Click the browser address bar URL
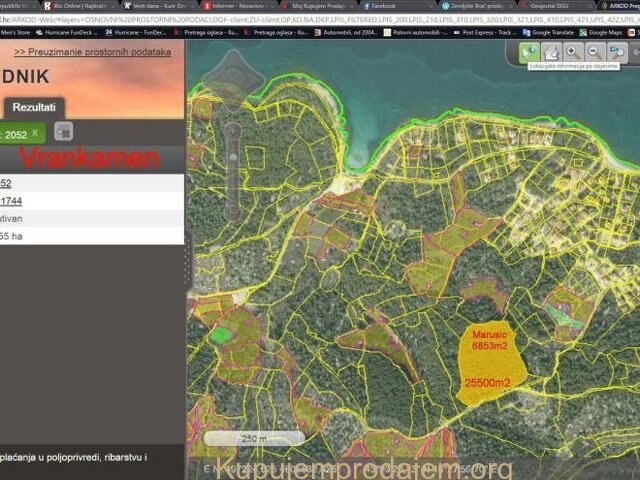This screenshot has width=640, height=480. tap(300, 19)
